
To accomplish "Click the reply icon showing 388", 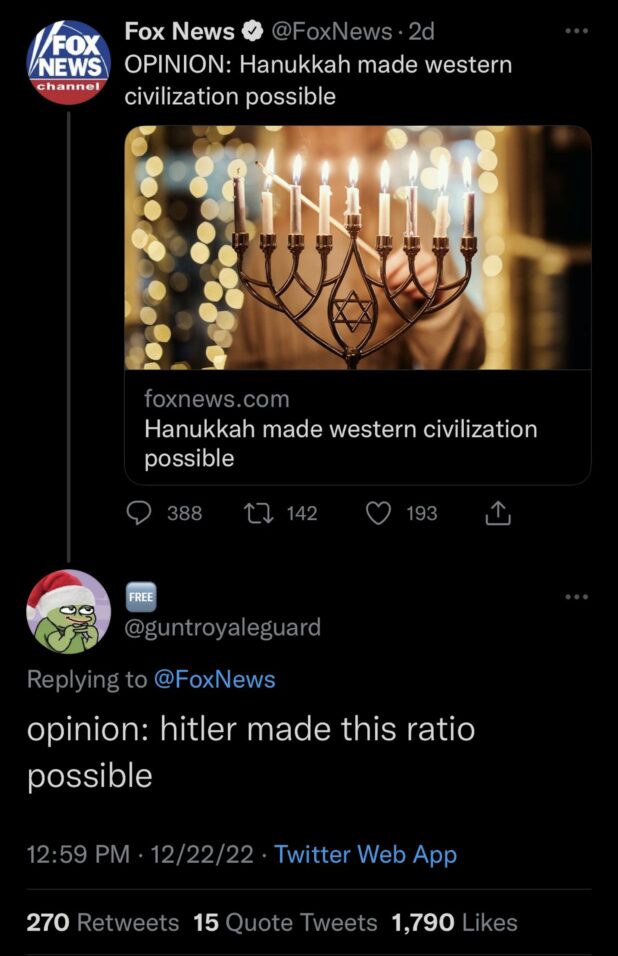I will [x=139, y=513].
